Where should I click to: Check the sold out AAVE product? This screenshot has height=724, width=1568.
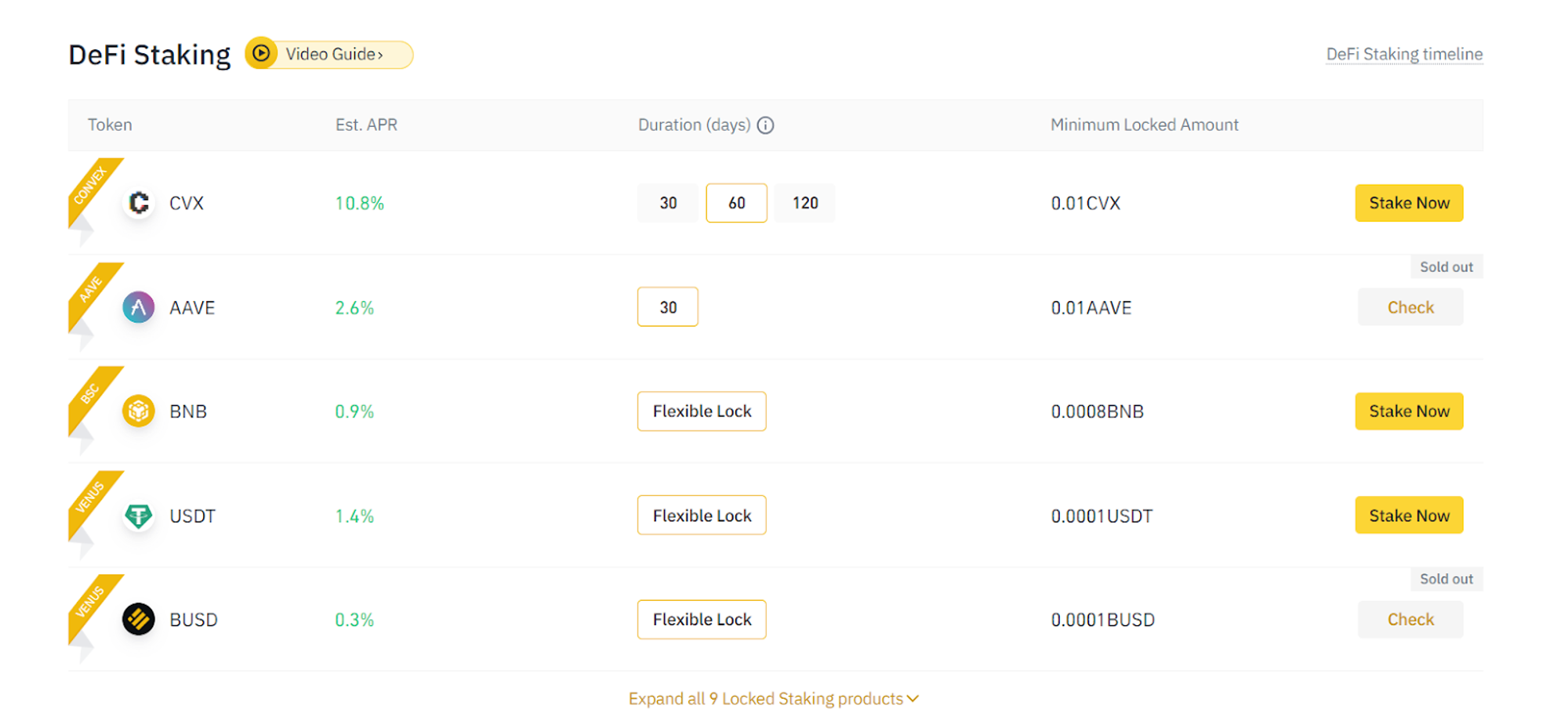pyautogui.click(x=1410, y=307)
